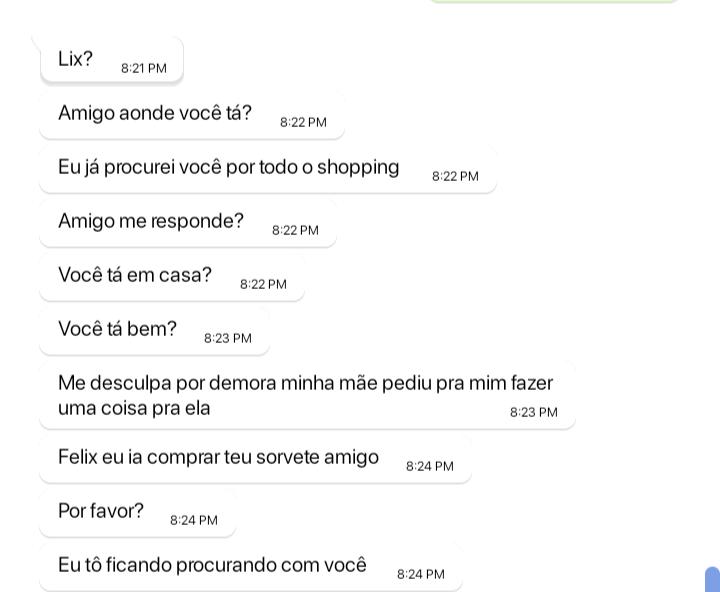This screenshot has height=592, width=720.
Task: Tap the 8:24 PM timestamp beside "Por favor?"
Action: (x=194, y=521)
